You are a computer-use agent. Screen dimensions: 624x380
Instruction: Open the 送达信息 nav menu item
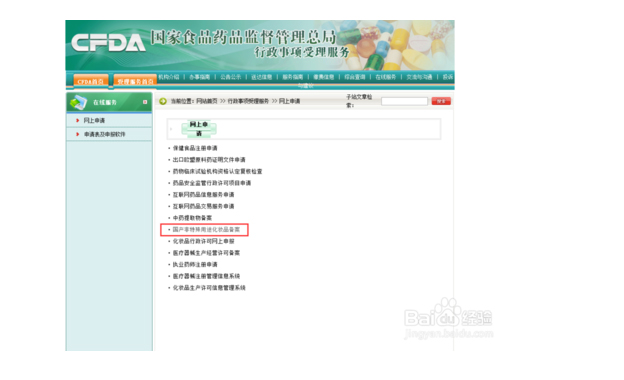[261, 77]
